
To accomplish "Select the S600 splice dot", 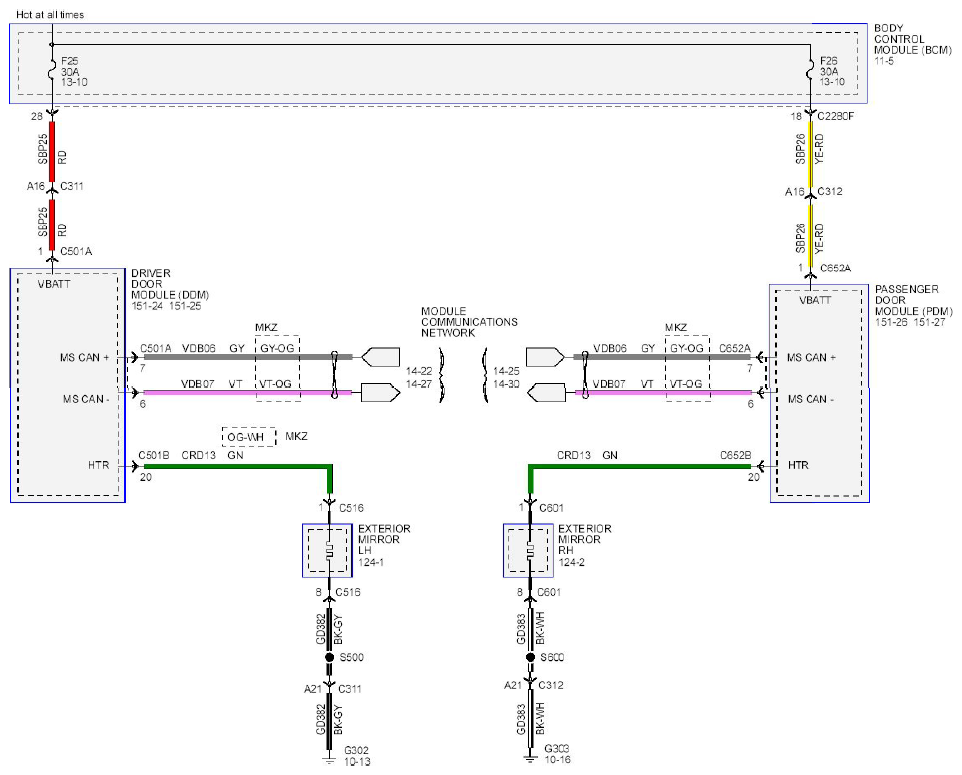I will [531, 657].
